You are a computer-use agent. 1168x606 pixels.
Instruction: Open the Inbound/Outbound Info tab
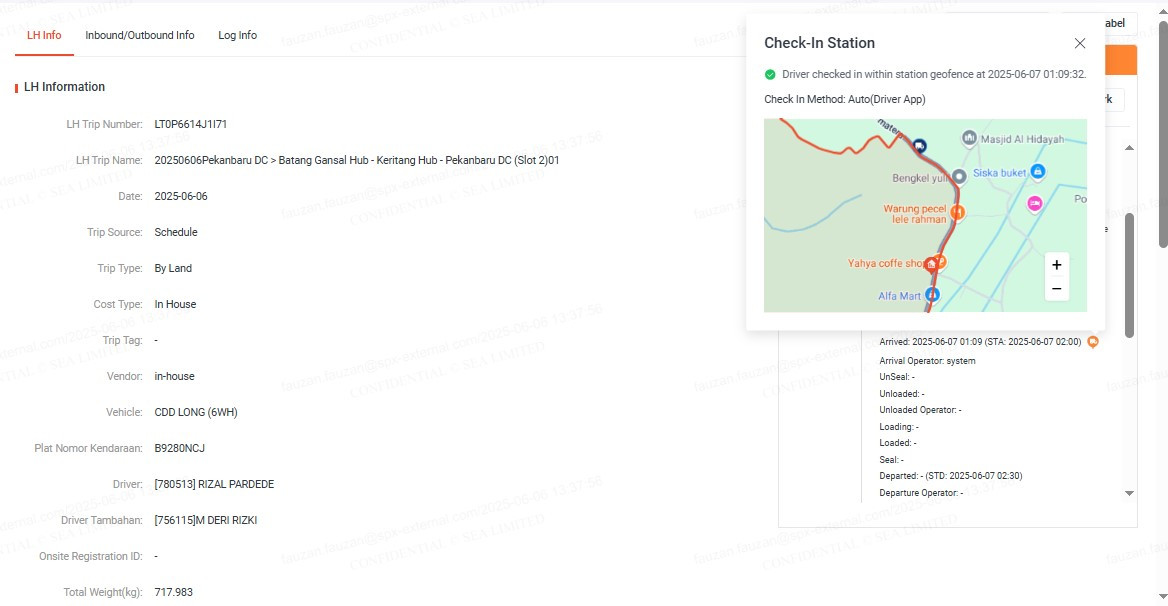139,35
